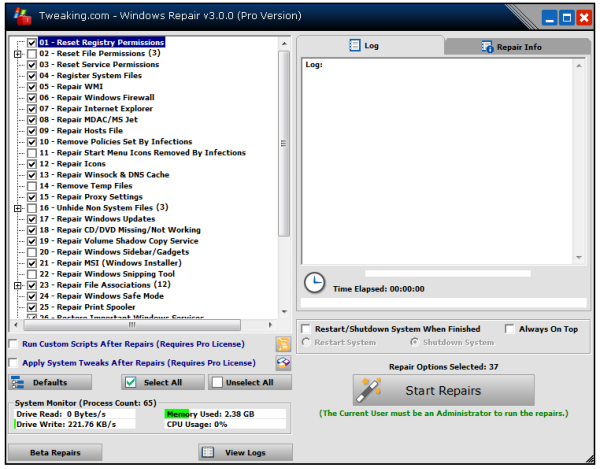Click the Log panel scroll down arrow
This screenshot has height=469, width=600.
[x=579, y=257]
